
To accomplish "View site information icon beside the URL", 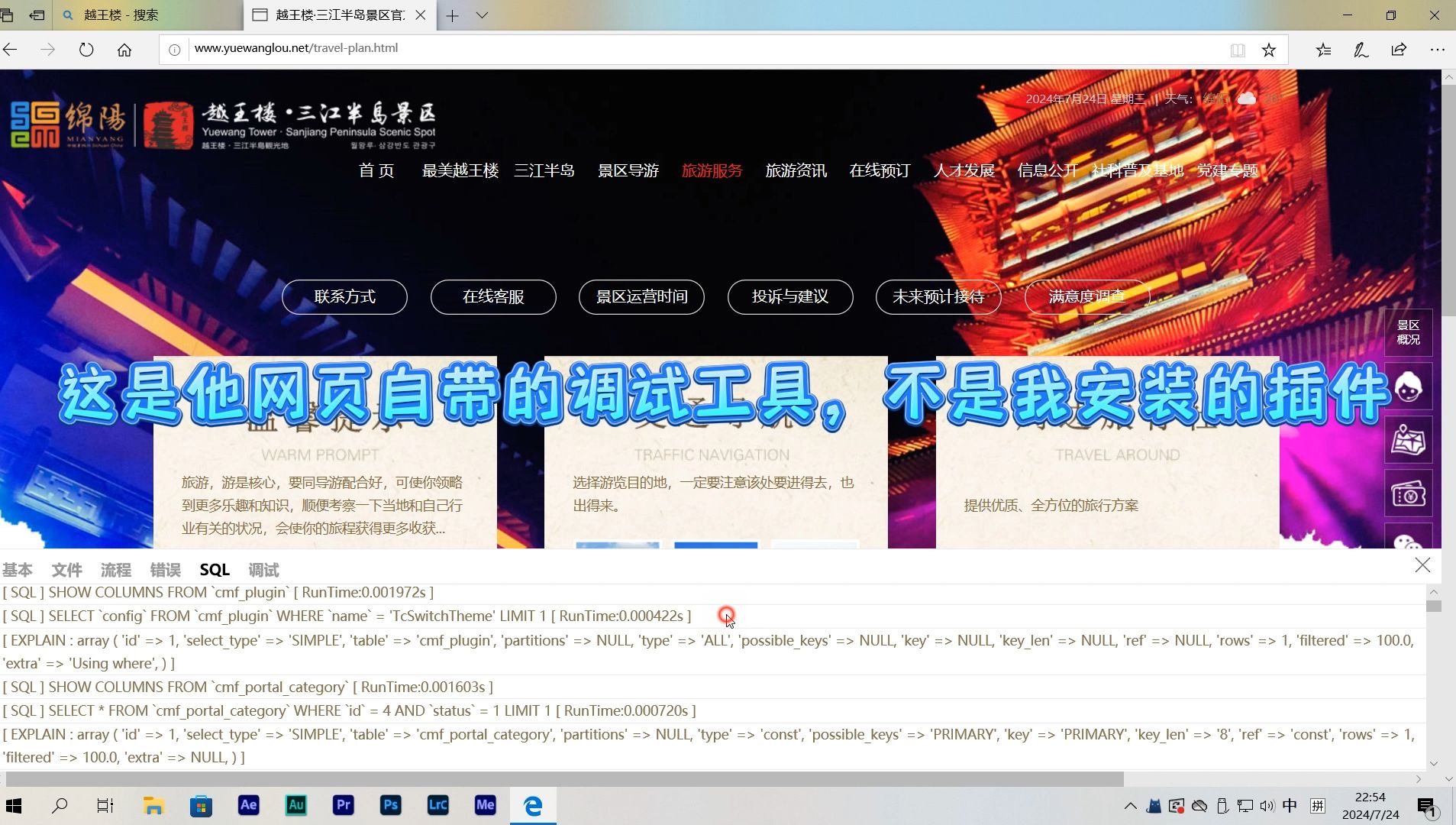I will [175, 50].
